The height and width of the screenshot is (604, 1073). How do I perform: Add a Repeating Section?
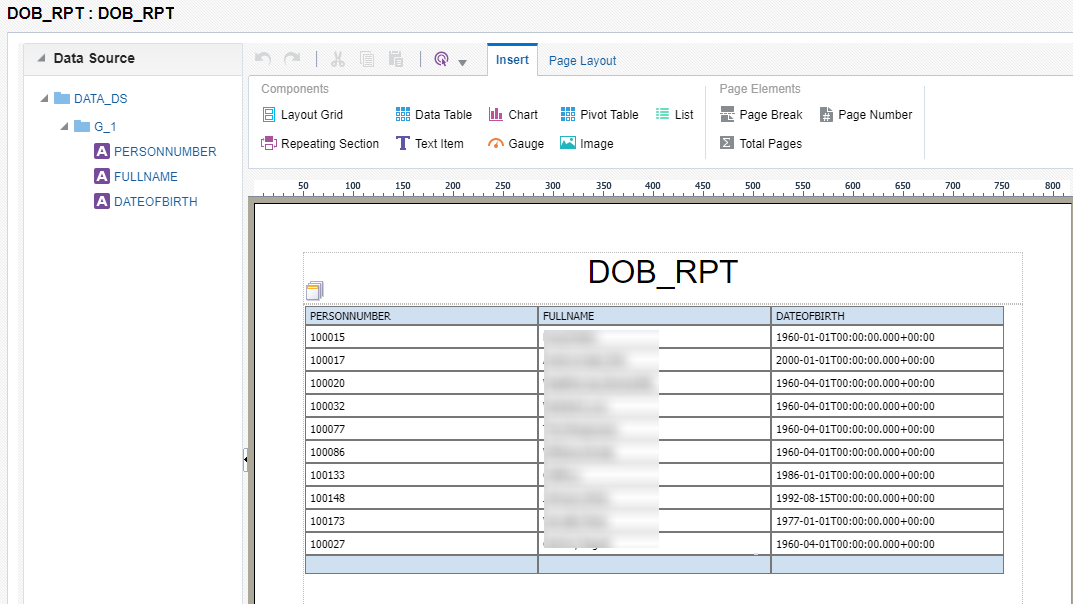tap(320, 144)
